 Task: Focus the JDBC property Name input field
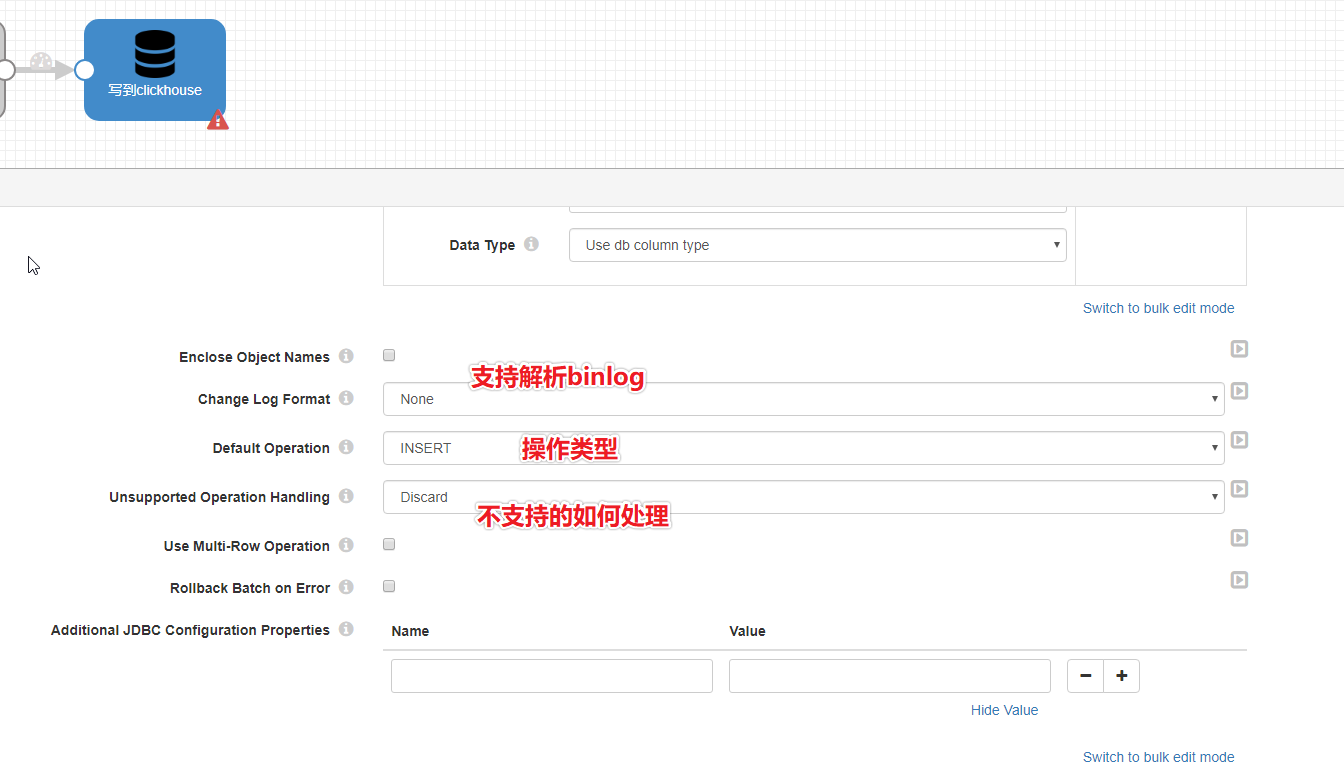552,676
